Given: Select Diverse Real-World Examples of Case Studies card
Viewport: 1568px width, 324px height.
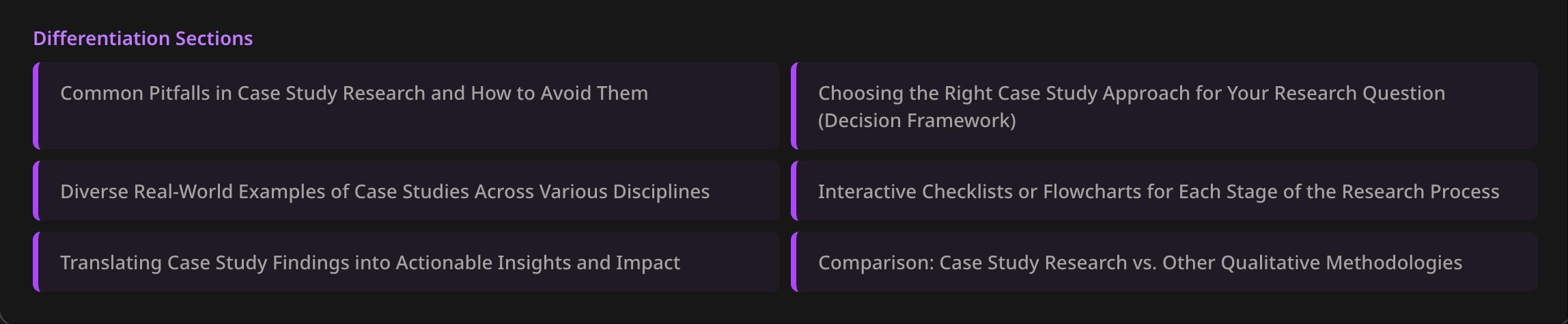Looking at the screenshot, I should point(406,191).
